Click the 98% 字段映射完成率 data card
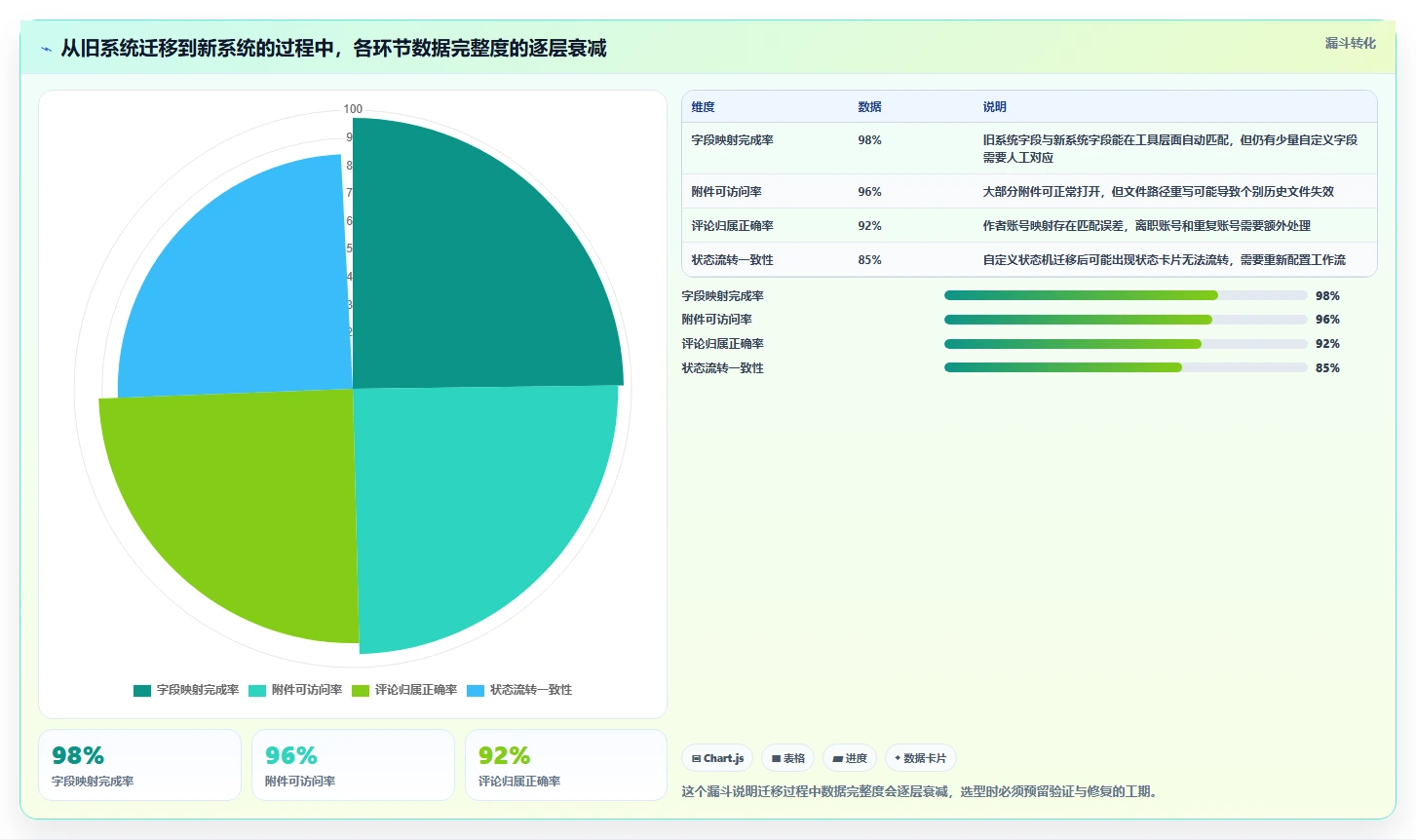The image size is (1416, 840). [x=139, y=765]
